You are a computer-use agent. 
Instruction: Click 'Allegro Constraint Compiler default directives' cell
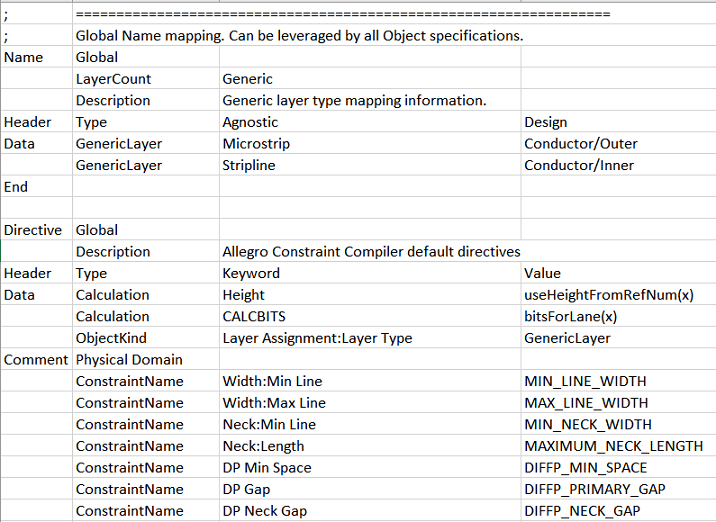371,252
